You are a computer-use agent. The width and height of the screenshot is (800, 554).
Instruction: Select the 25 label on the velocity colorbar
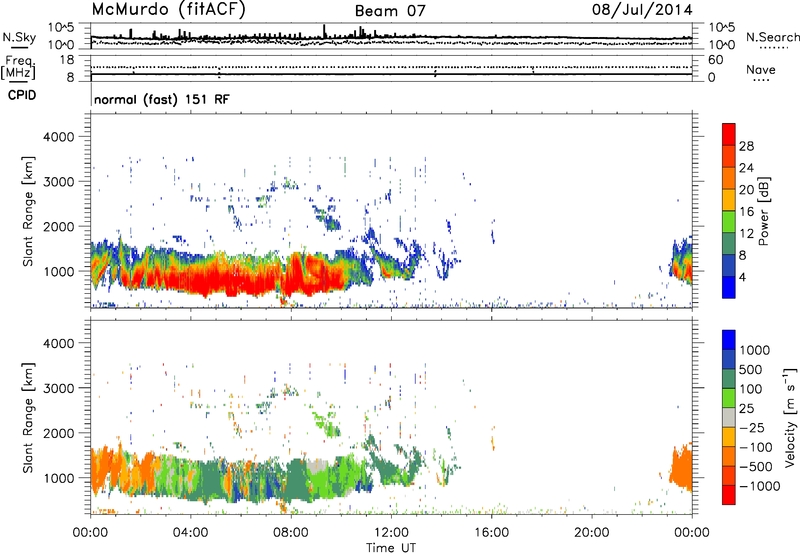[x=746, y=408]
